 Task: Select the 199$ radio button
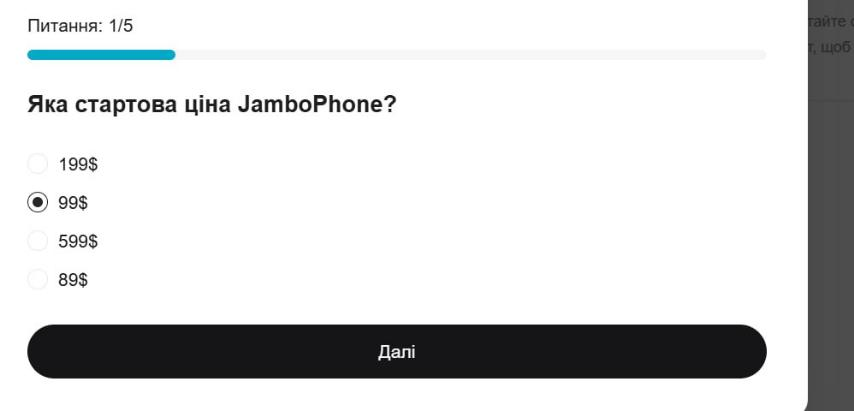[37, 163]
